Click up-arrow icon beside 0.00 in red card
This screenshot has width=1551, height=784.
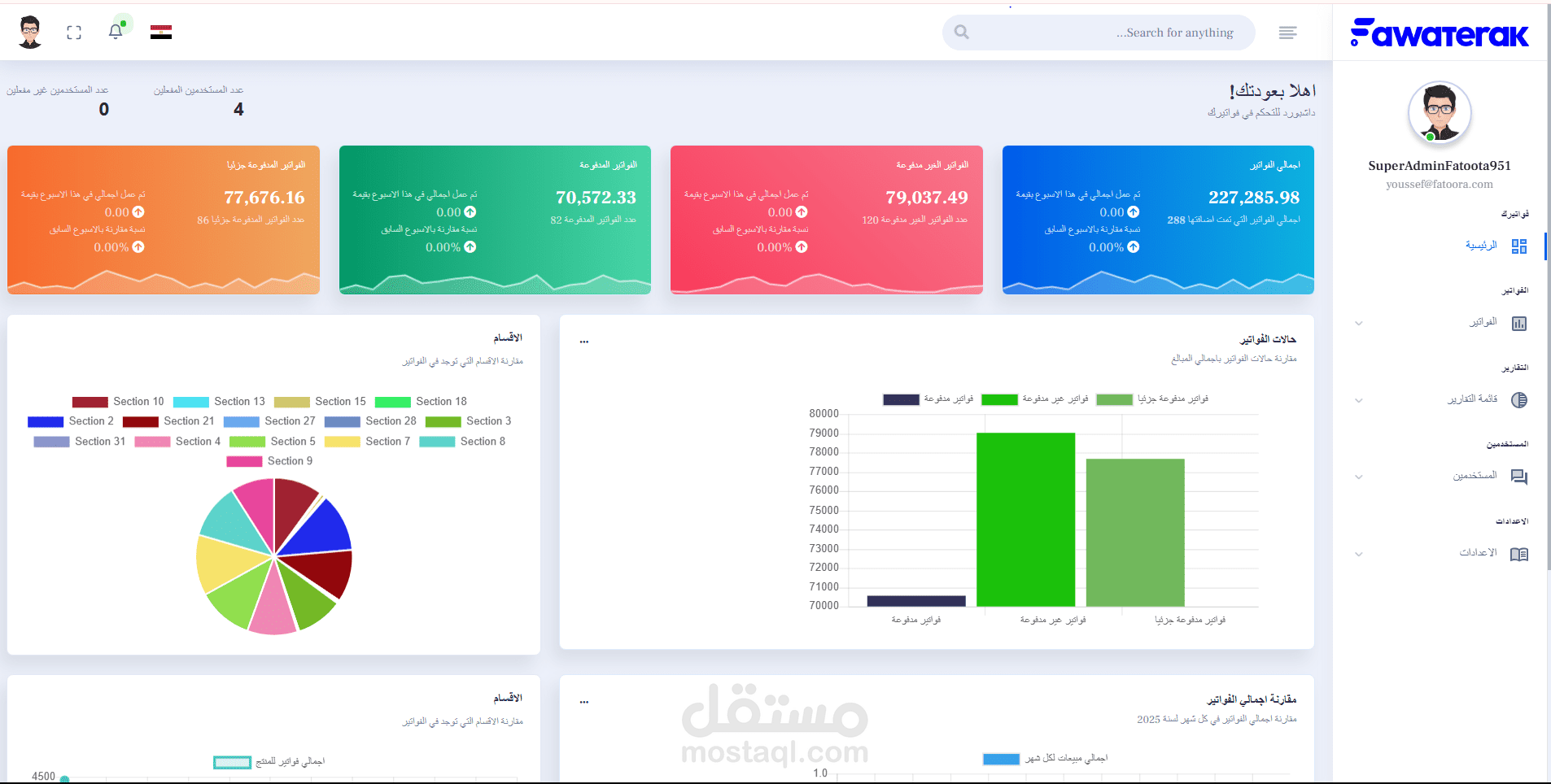[802, 212]
